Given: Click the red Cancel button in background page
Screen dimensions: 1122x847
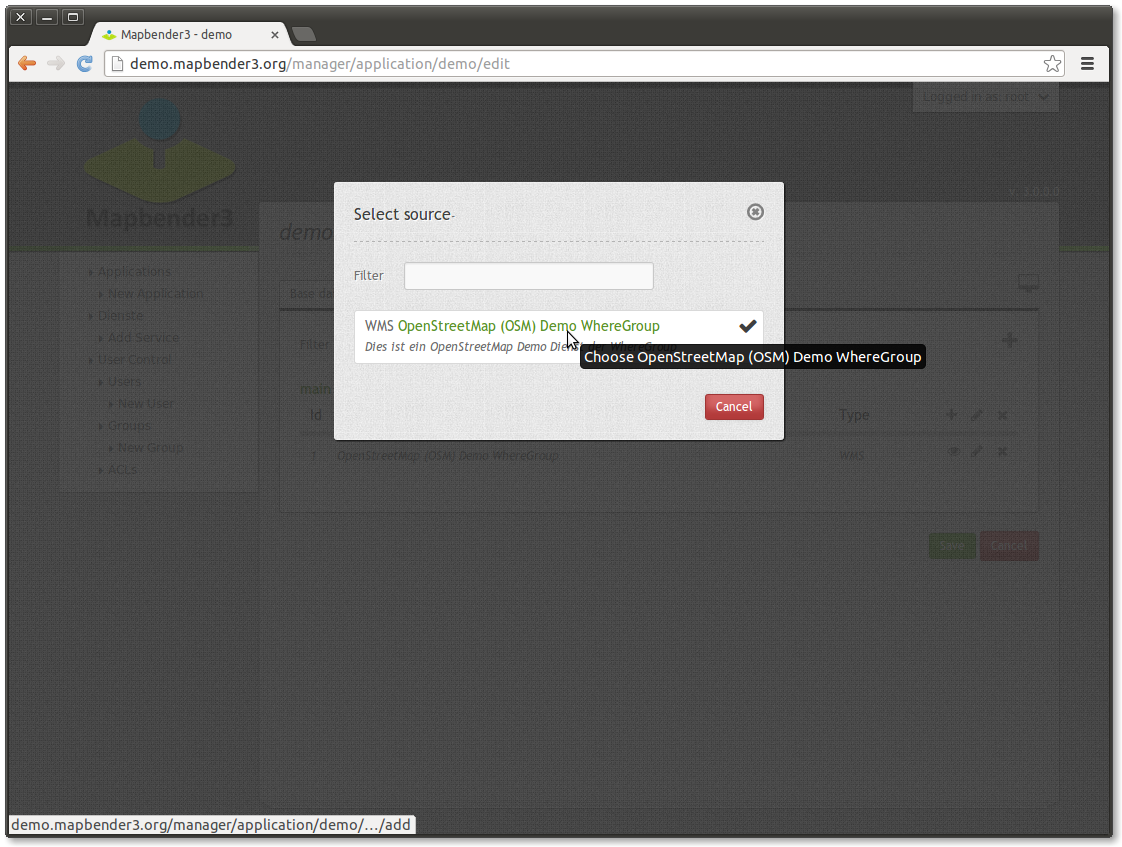Looking at the screenshot, I should [x=1009, y=546].
